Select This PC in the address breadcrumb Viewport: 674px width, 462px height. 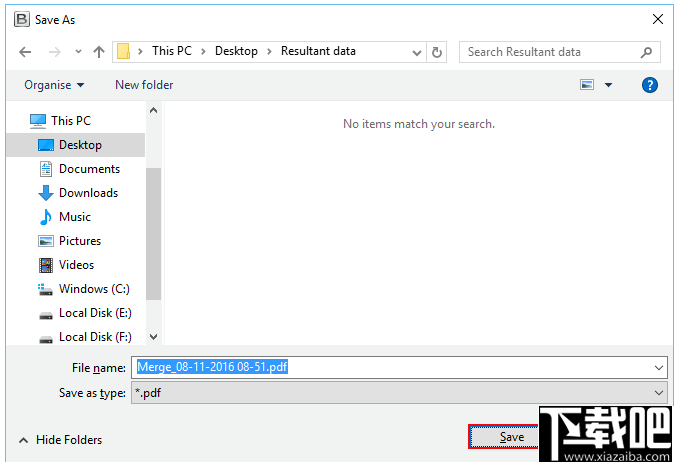[x=172, y=51]
